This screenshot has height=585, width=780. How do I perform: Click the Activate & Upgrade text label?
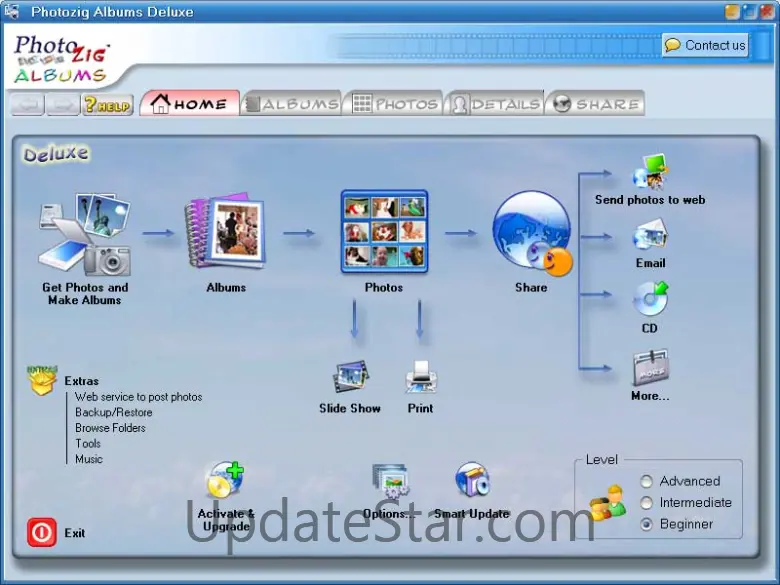(x=226, y=520)
